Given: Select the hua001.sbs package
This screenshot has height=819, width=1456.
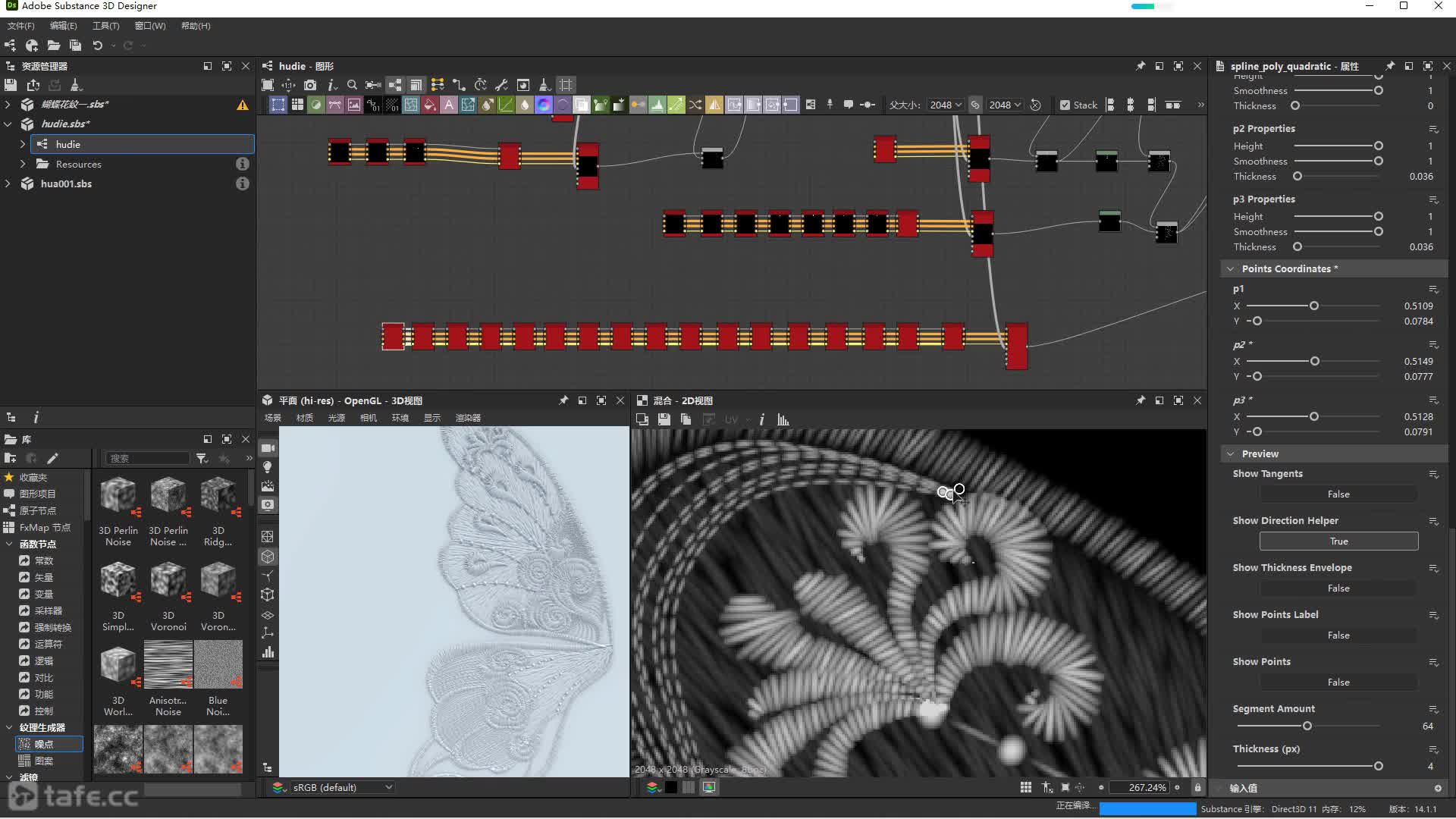Looking at the screenshot, I should 66,184.
